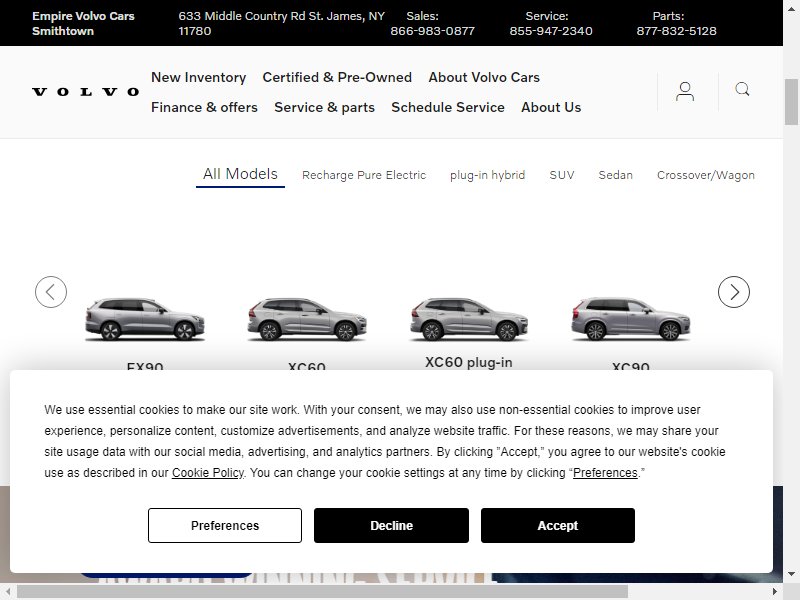Click the XC60 car image
Image resolution: width=800 pixels, height=600 pixels.
tap(307, 319)
